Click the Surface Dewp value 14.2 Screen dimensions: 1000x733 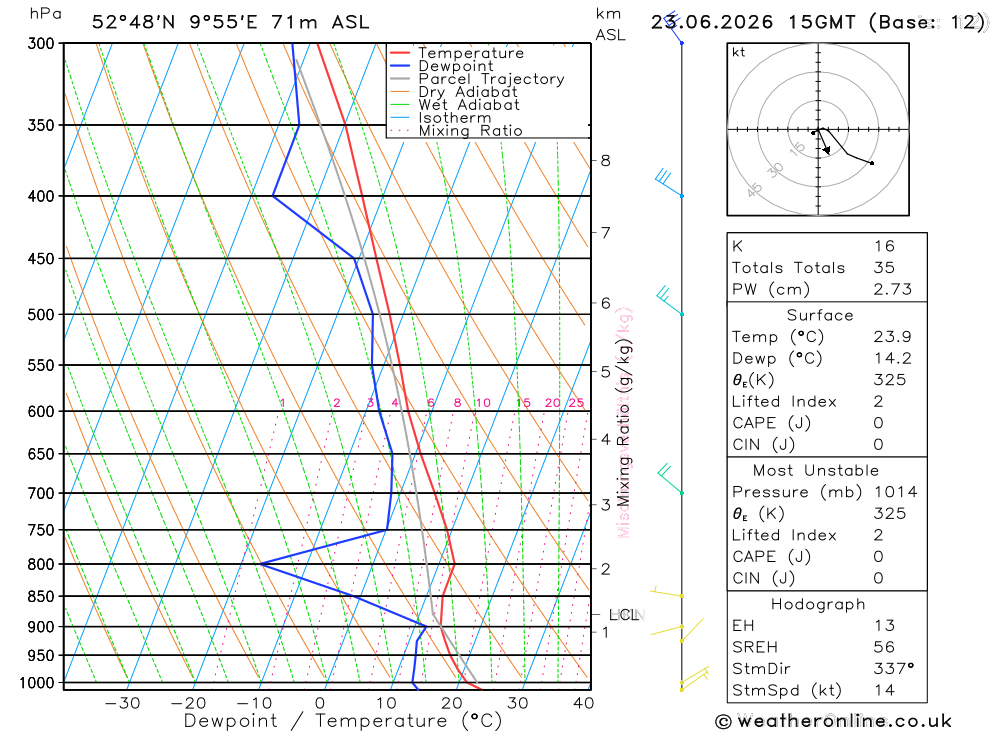[893, 359]
